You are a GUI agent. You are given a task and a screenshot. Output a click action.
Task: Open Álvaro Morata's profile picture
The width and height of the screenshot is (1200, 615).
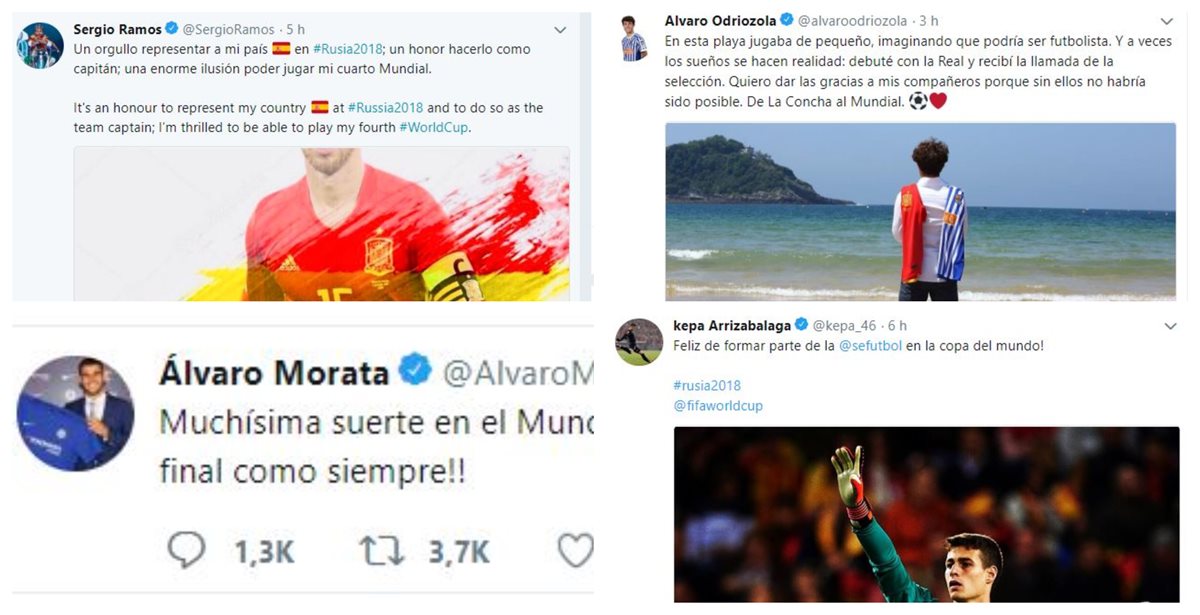click(x=76, y=414)
